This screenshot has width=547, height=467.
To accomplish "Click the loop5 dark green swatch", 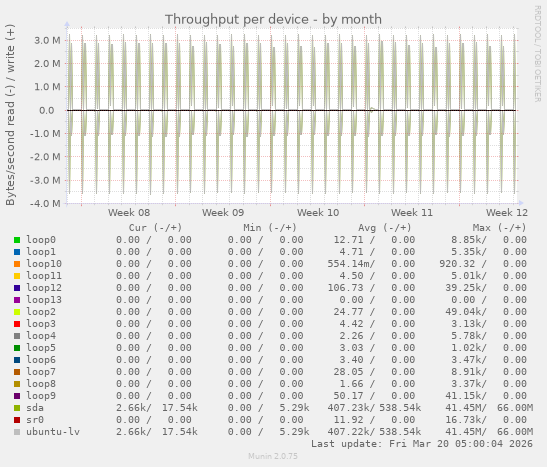I will tap(17, 348).
